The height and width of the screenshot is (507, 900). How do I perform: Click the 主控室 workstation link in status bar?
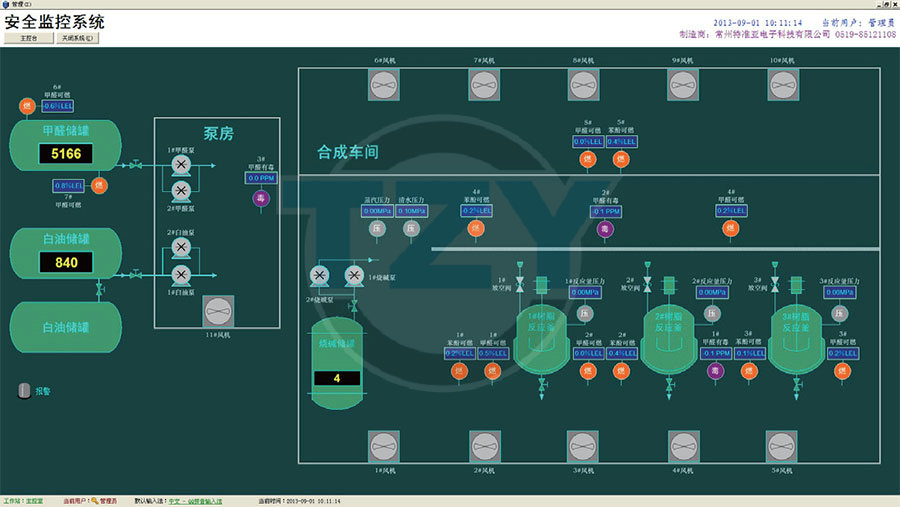pos(36,501)
